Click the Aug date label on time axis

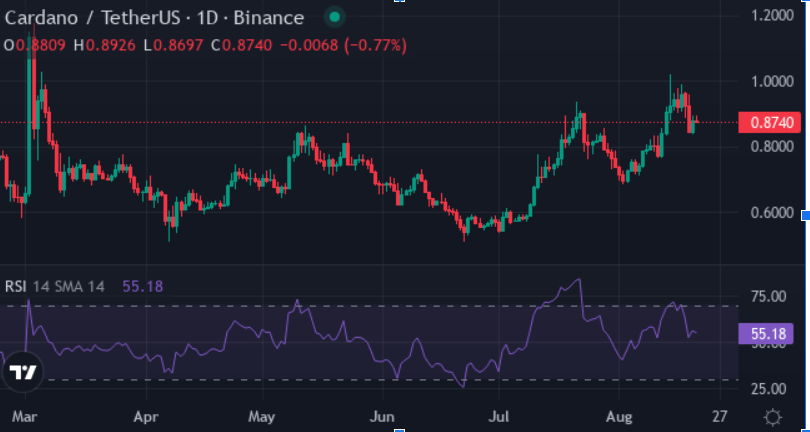[619, 416]
